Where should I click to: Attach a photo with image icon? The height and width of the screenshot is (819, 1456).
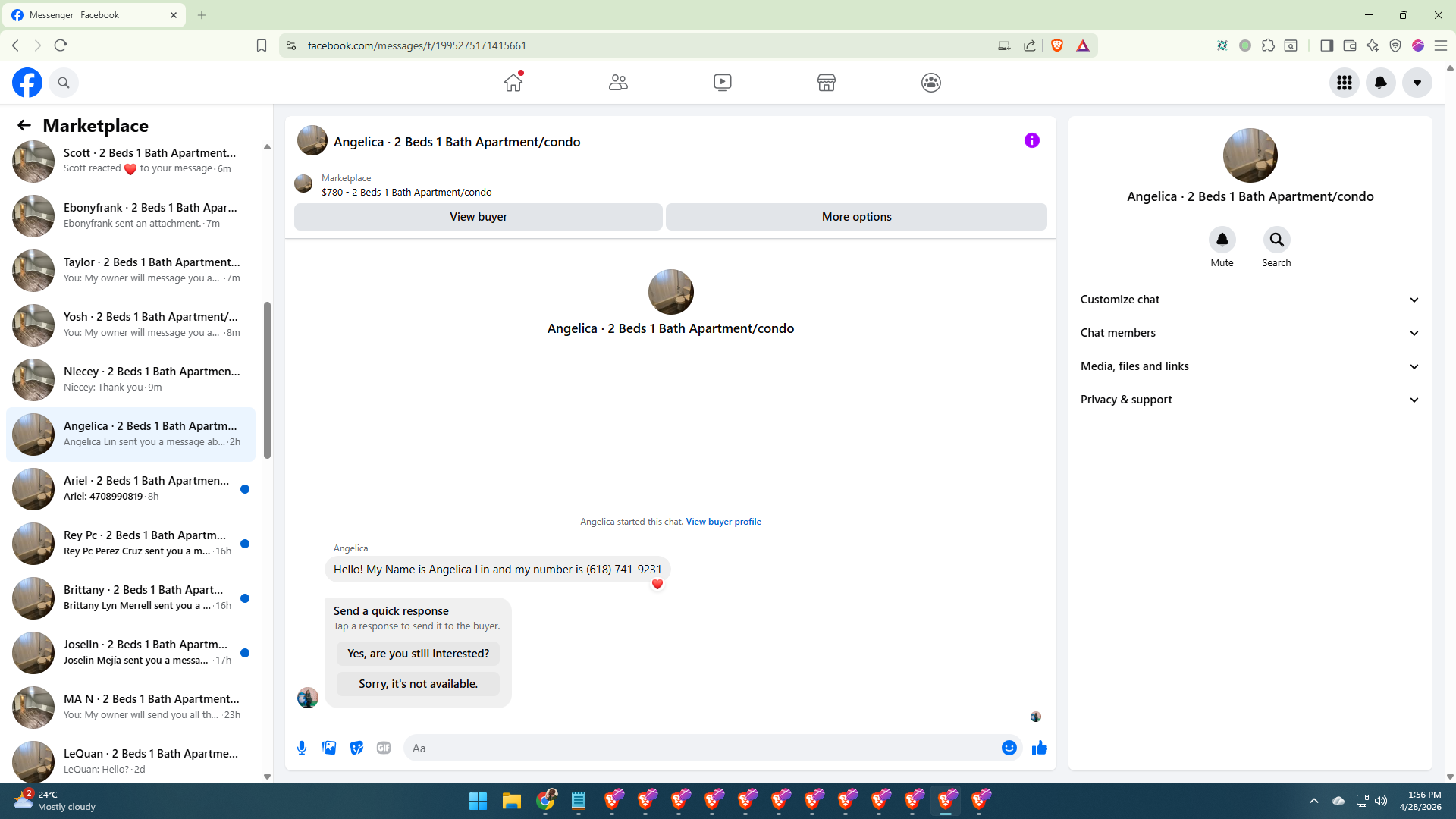tap(329, 748)
